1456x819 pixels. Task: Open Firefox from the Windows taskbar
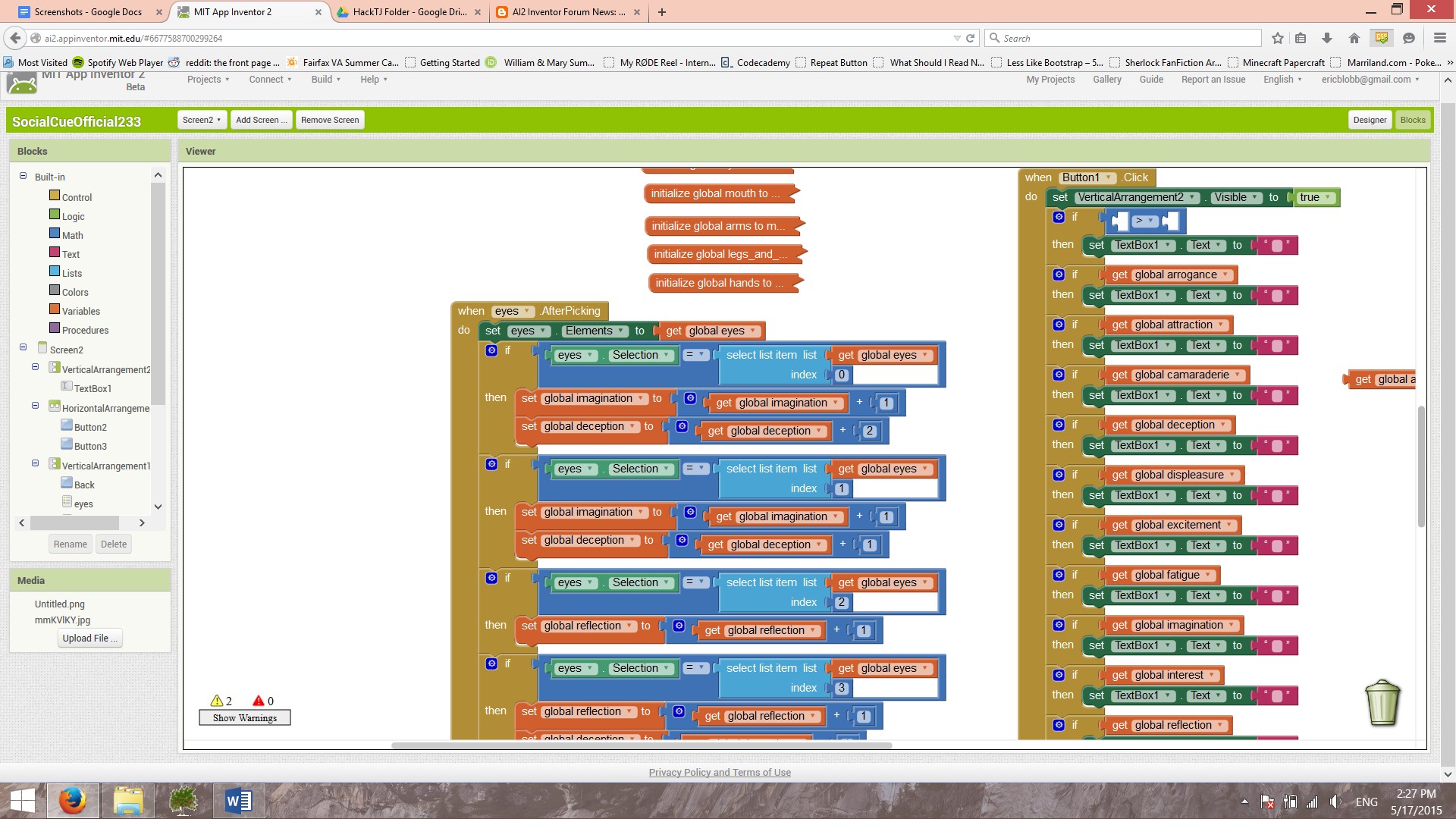(x=73, y=801)
